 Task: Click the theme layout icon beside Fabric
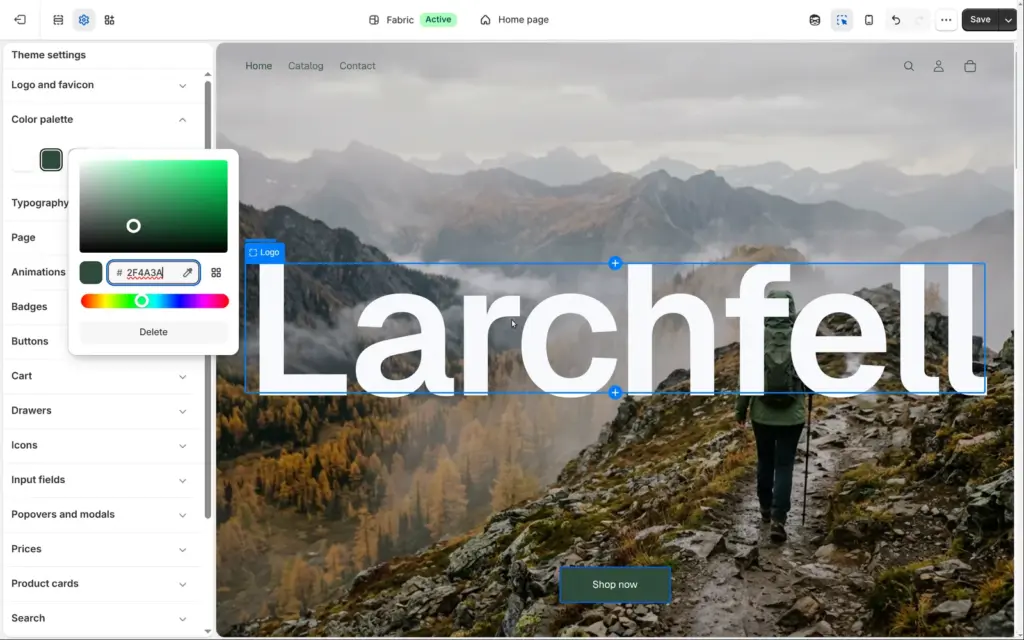(374, 20)
